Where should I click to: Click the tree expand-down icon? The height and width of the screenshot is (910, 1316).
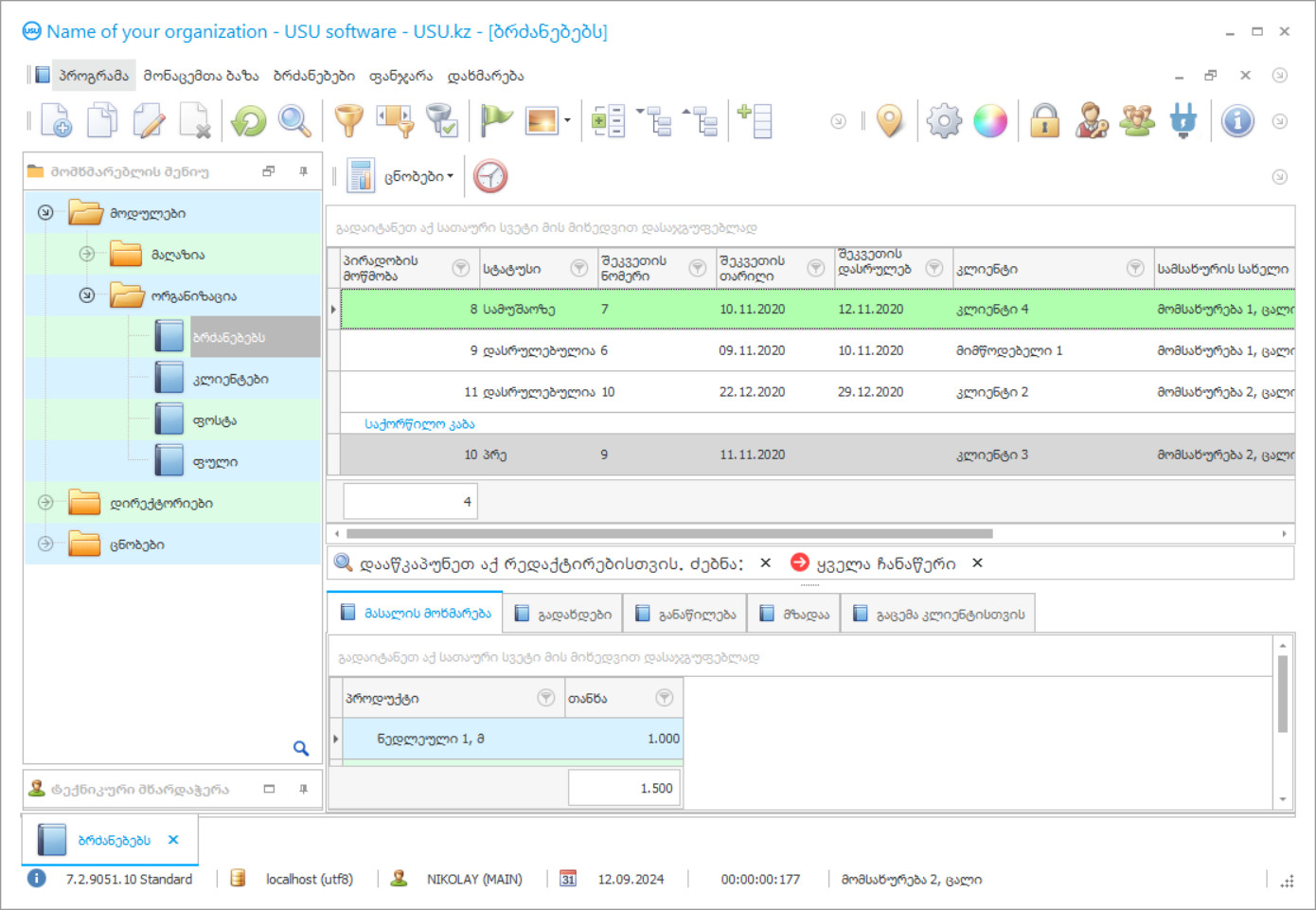(x=654, y=121)
